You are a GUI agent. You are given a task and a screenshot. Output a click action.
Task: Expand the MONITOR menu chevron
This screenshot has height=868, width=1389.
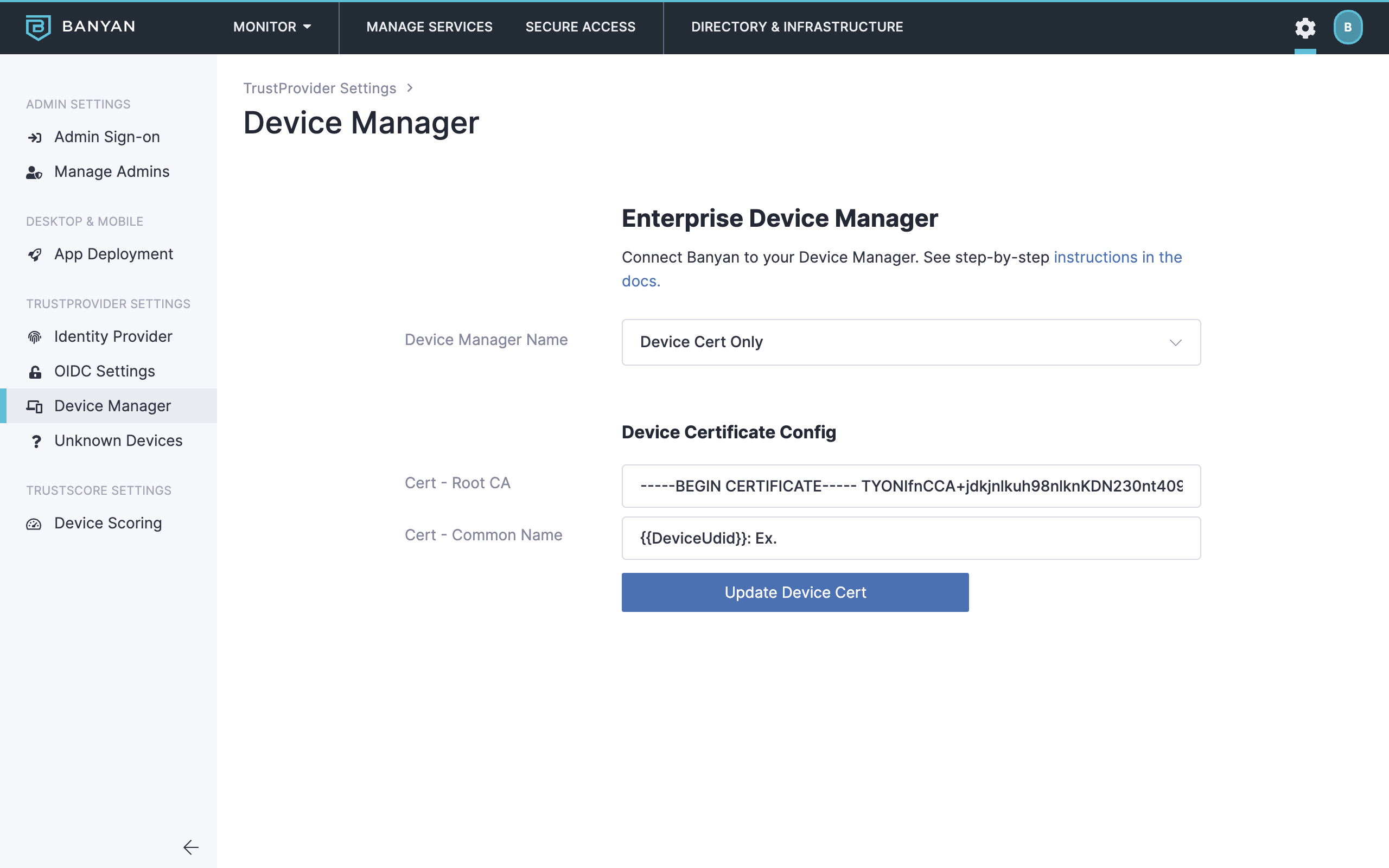pyautogui.click(x=306, y=27)
